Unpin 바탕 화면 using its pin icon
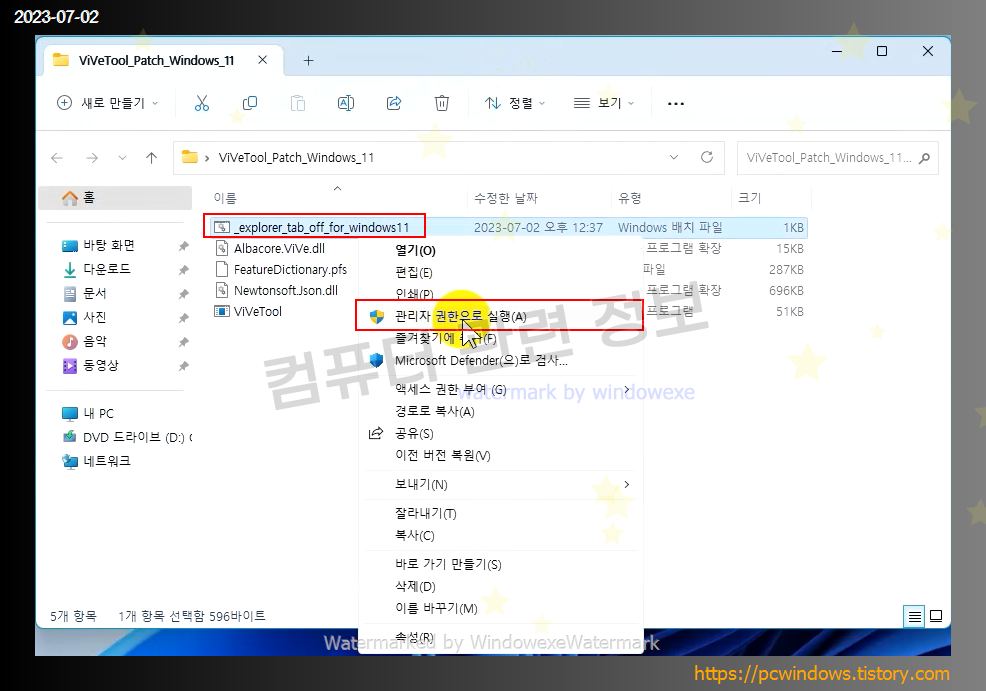Image resolution: width=986 pixels, height=691 pixels. [184, 246]
